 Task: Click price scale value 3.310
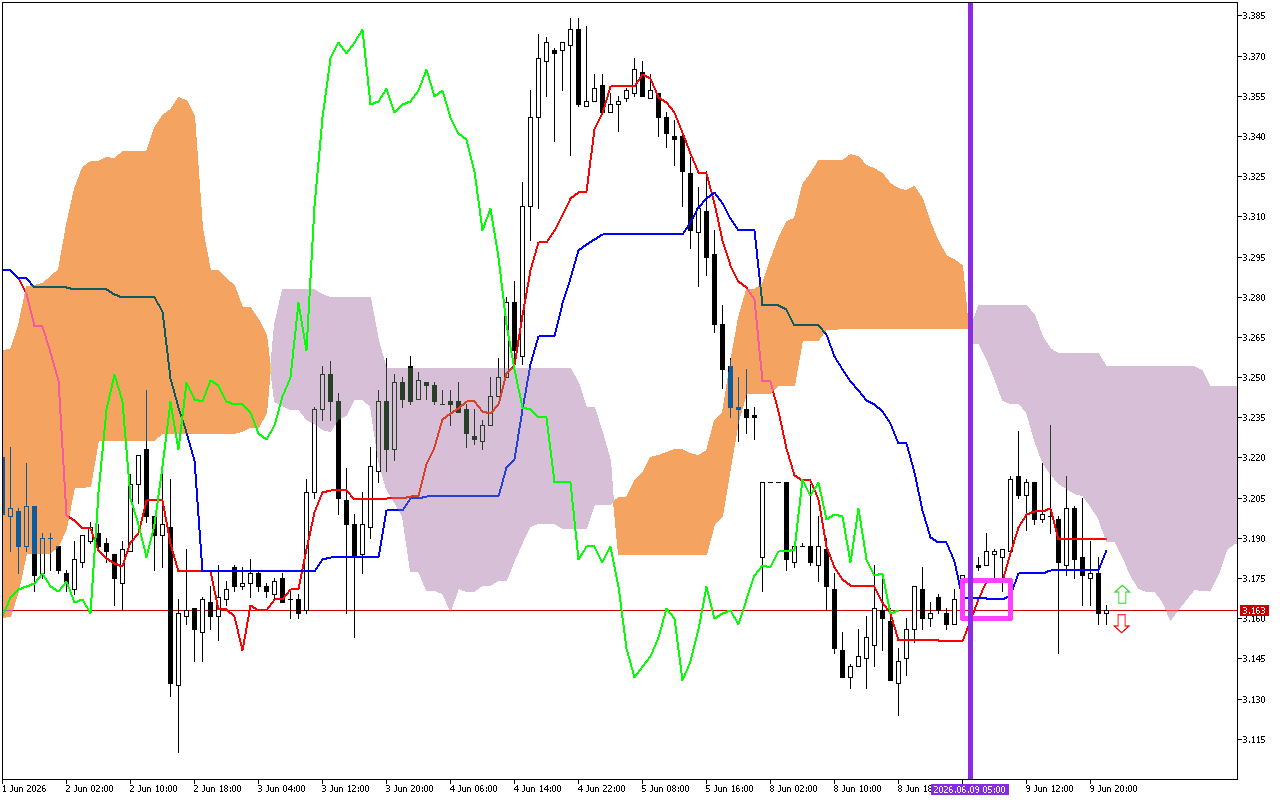[1254, 216]
